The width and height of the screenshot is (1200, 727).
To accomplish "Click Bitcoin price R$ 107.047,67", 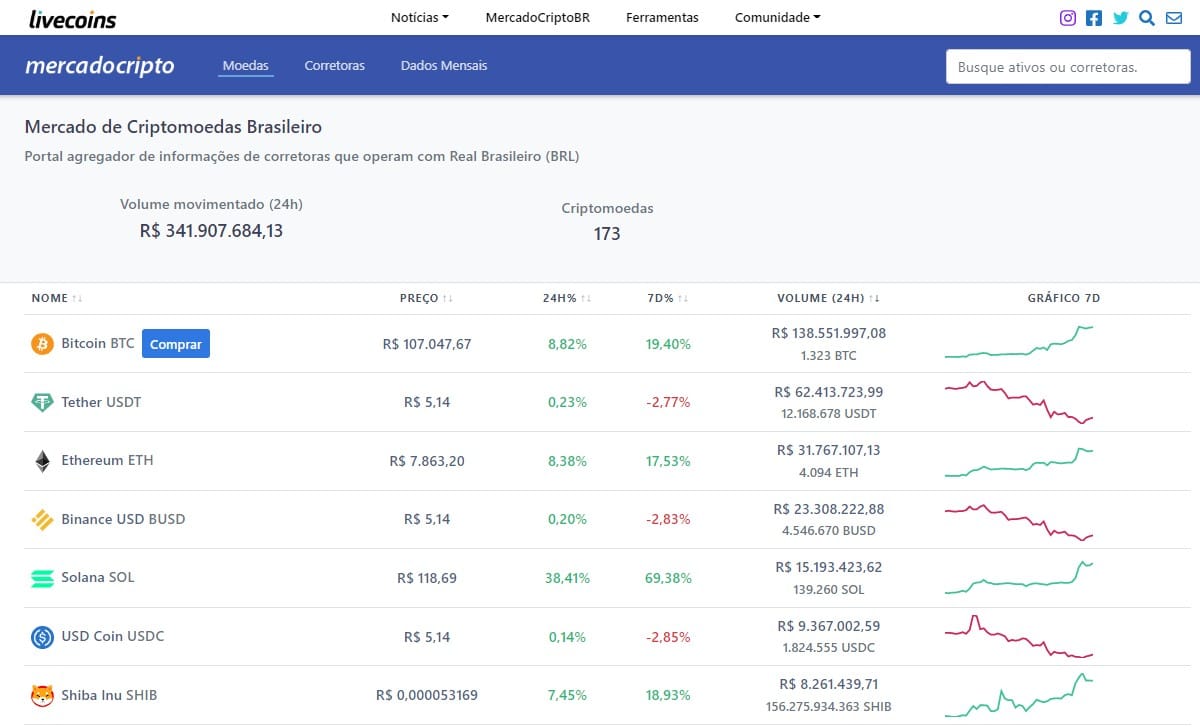I will point(427,344).
